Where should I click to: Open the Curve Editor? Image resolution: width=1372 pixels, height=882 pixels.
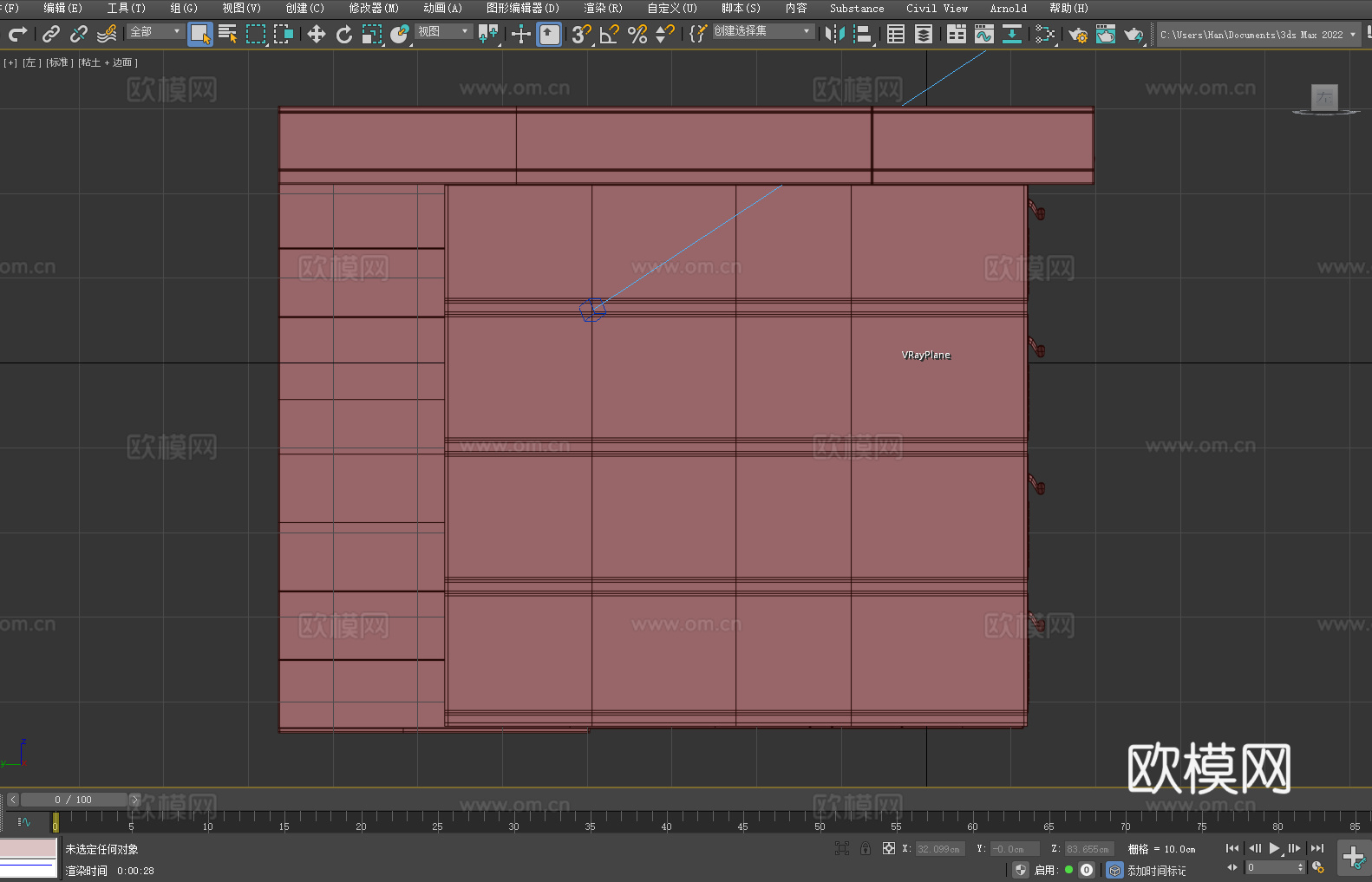(x=984, y=34)
